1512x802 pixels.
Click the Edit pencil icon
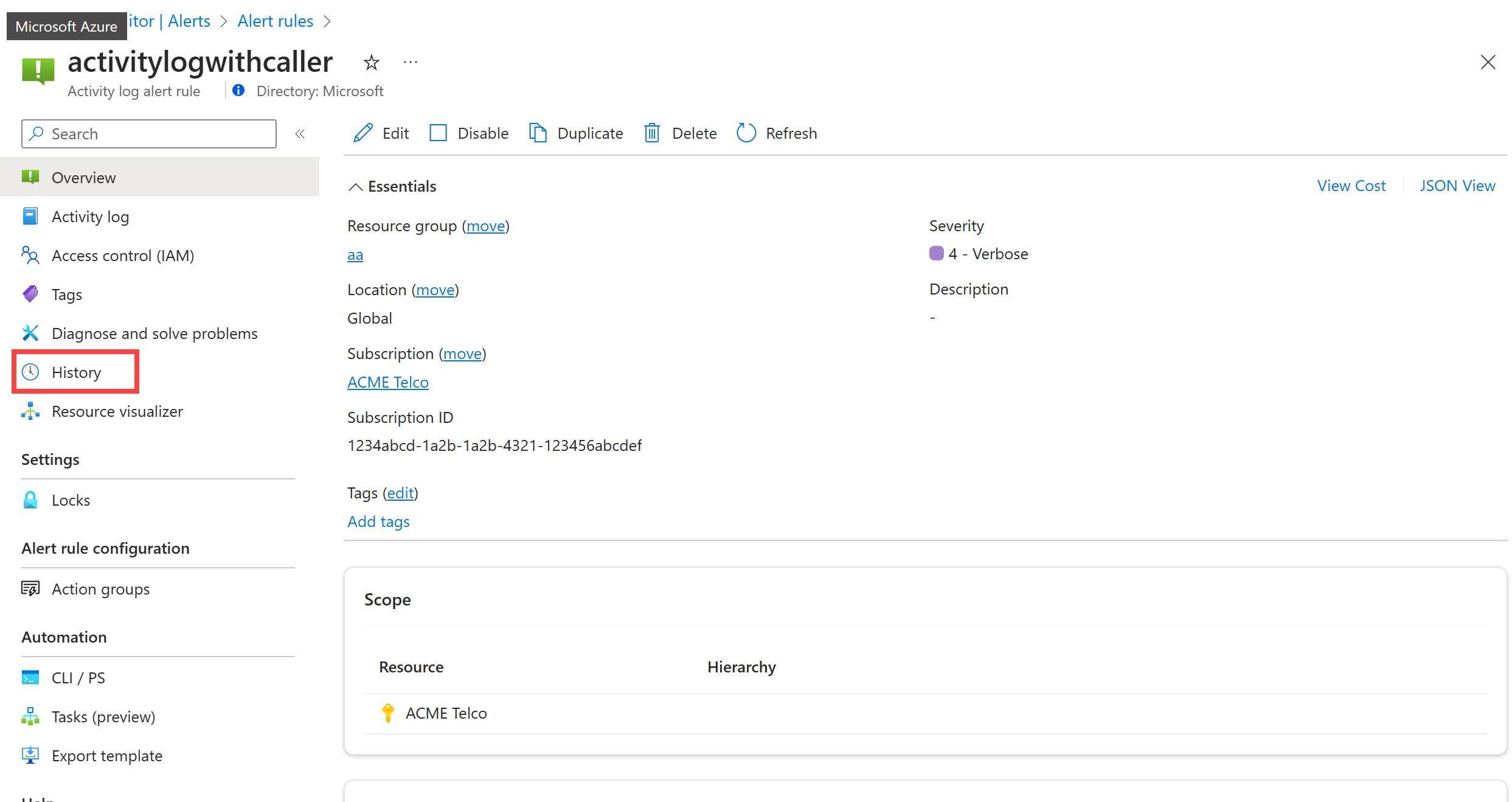coord(363,133)
